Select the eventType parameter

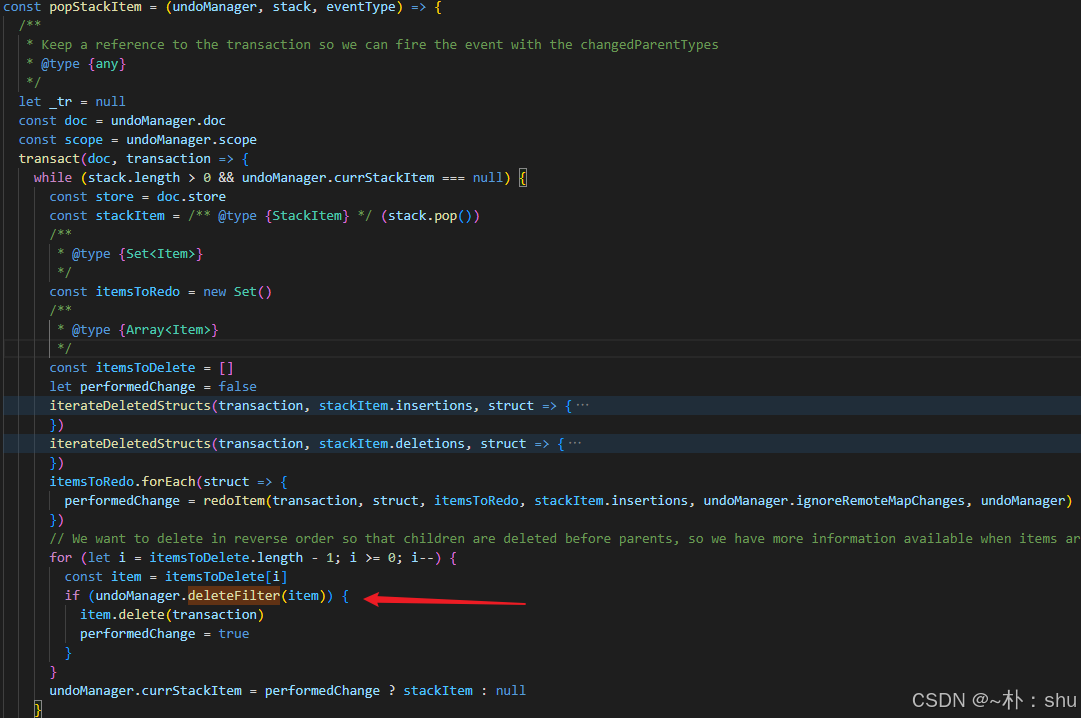click(x=361, y=7)
